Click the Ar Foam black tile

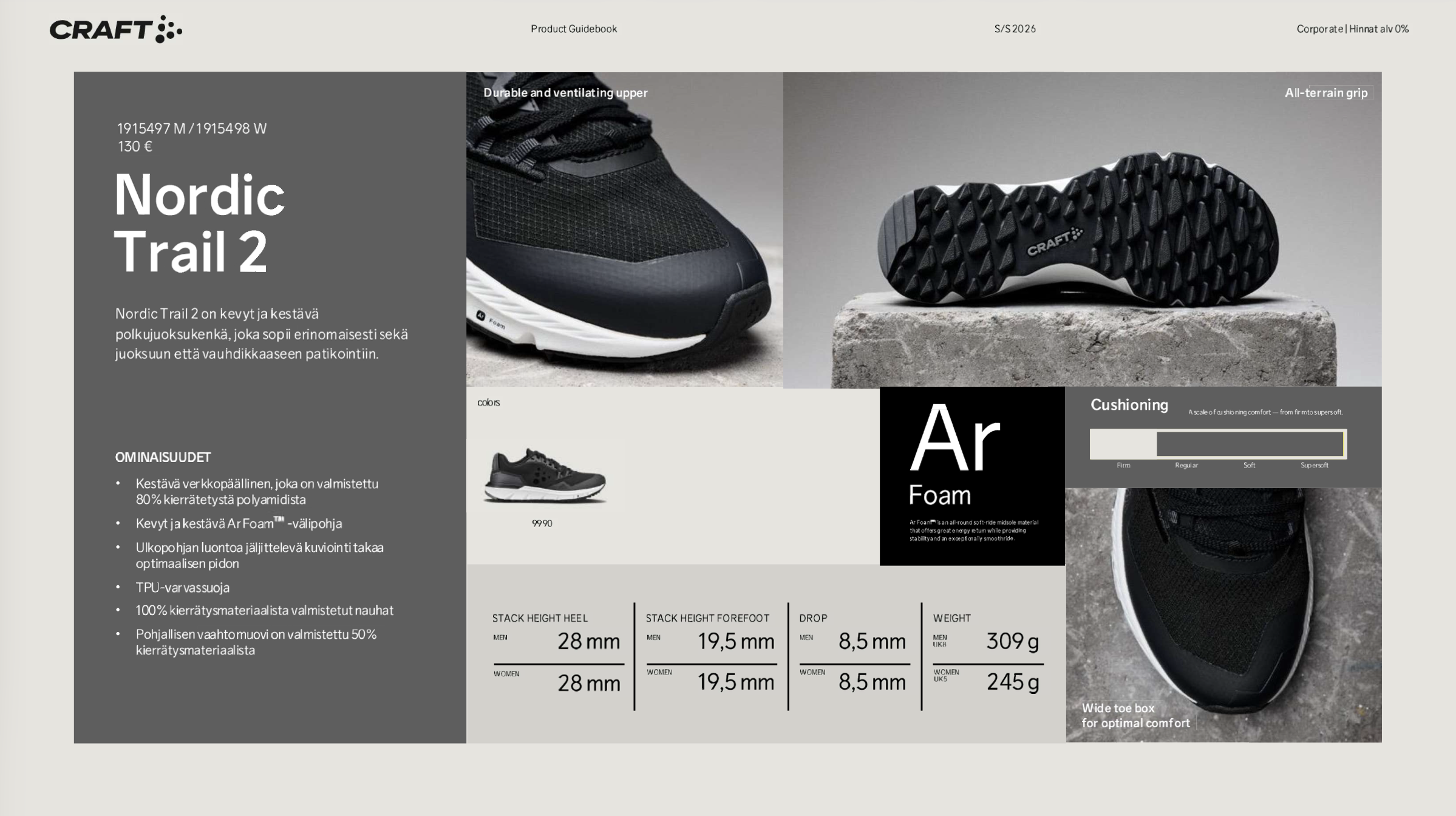(971, 476)
